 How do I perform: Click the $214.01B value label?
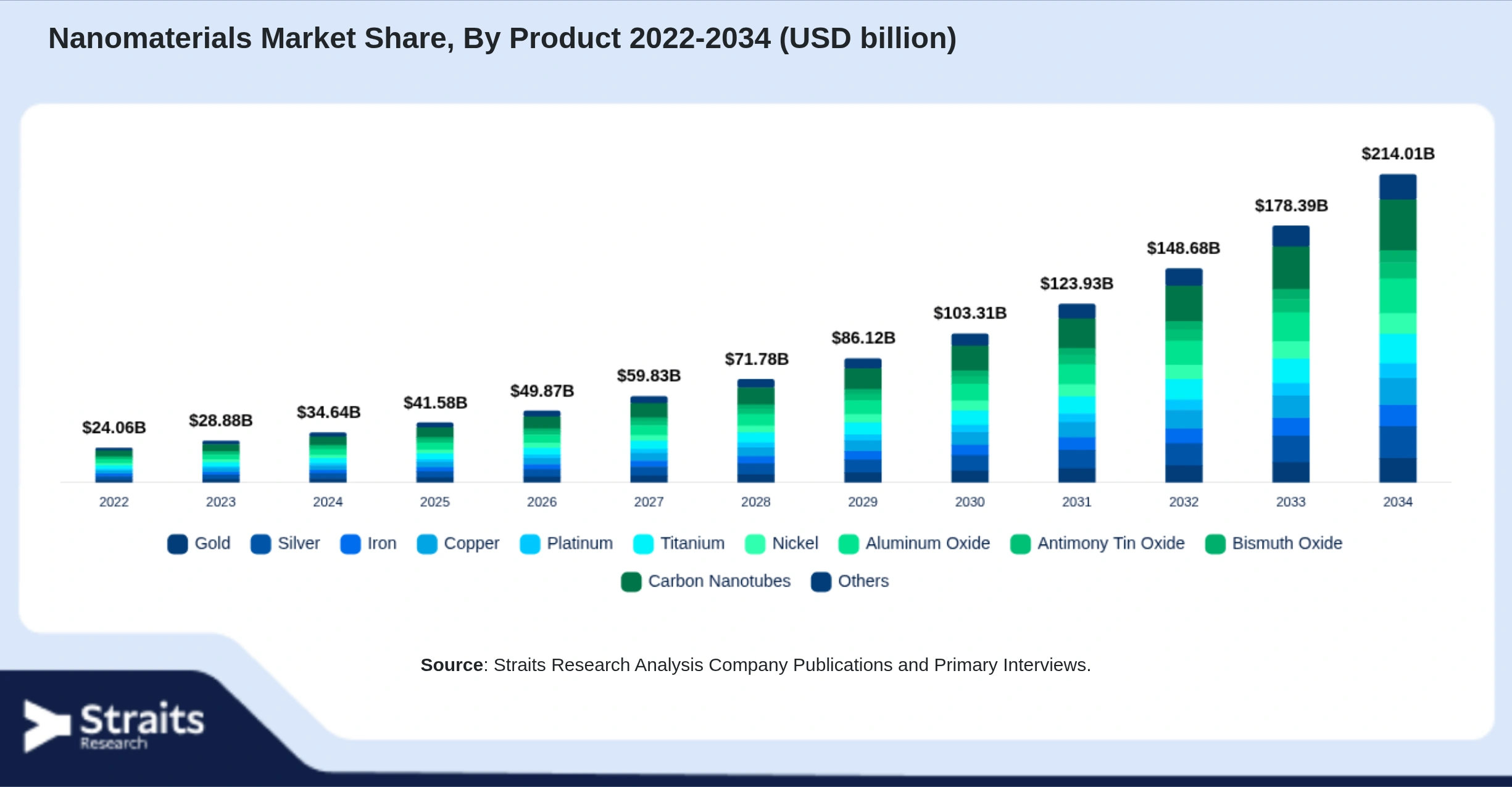(1398, 154)
